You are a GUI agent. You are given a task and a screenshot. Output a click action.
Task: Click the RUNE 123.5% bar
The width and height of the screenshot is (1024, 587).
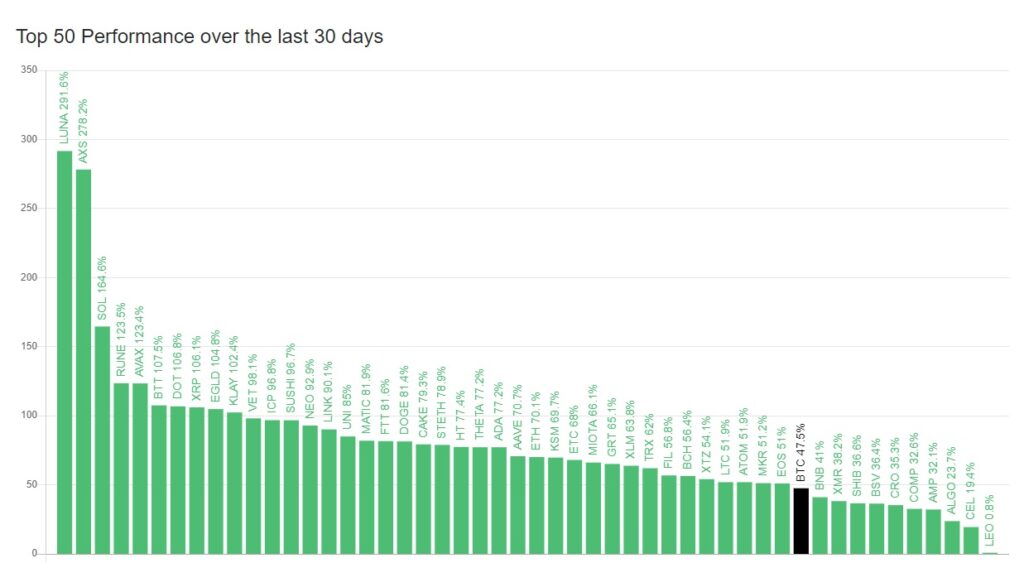(121, 468)
